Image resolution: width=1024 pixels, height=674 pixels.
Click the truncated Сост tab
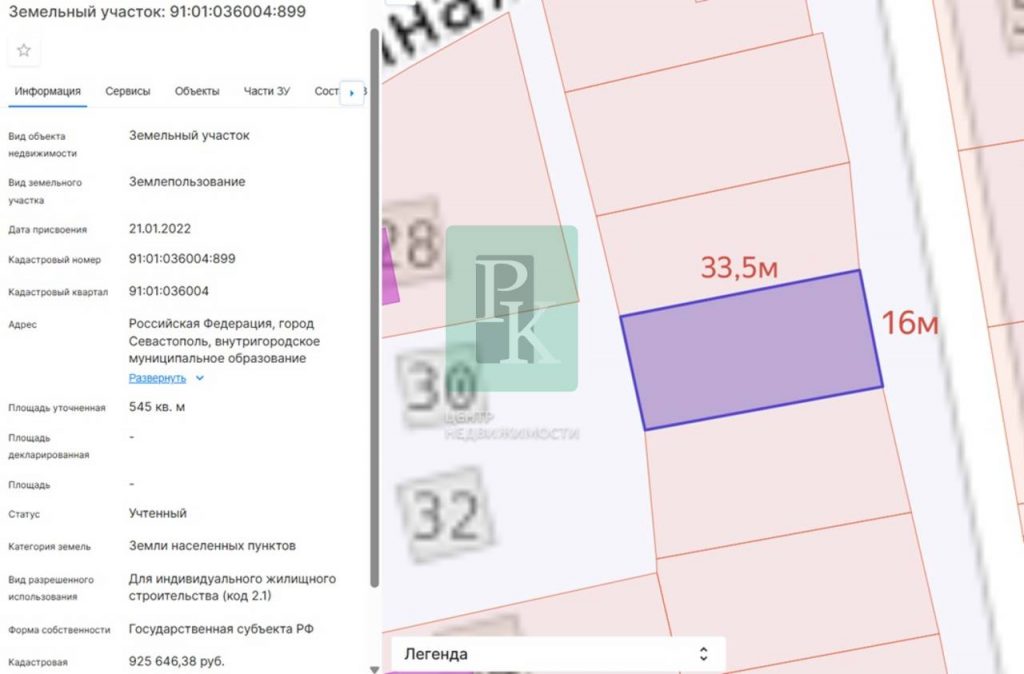click(x=326, y=91)
